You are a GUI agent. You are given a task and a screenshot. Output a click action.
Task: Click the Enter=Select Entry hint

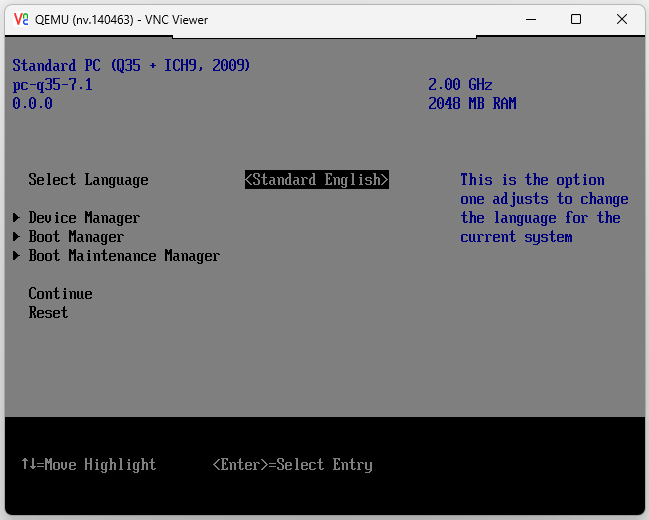(292, 465)
